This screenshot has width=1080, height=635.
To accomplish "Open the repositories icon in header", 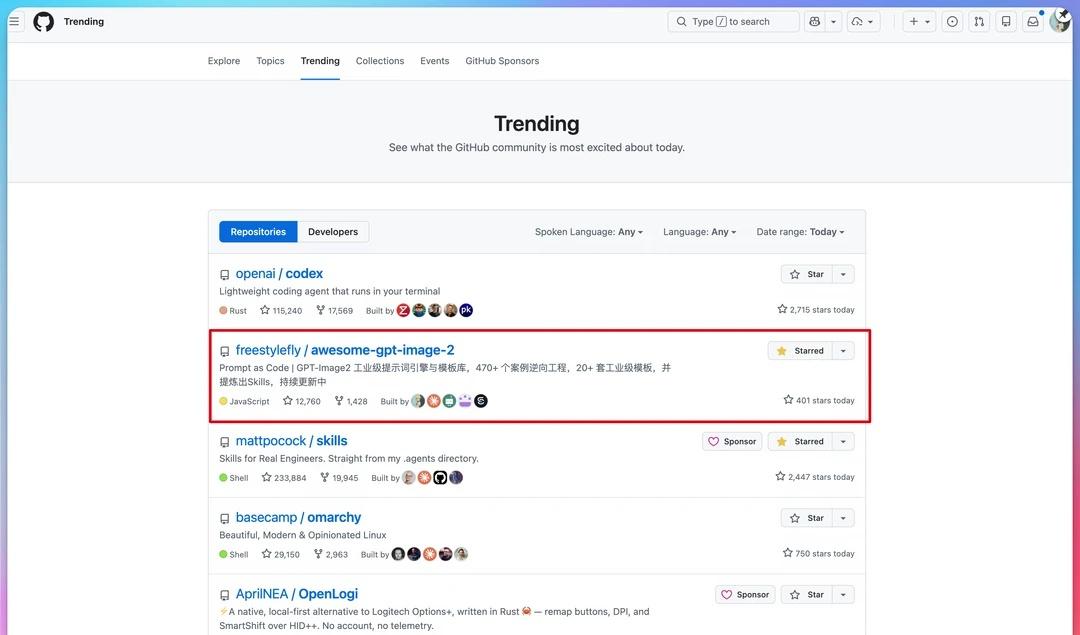I will pos(1006,21).
